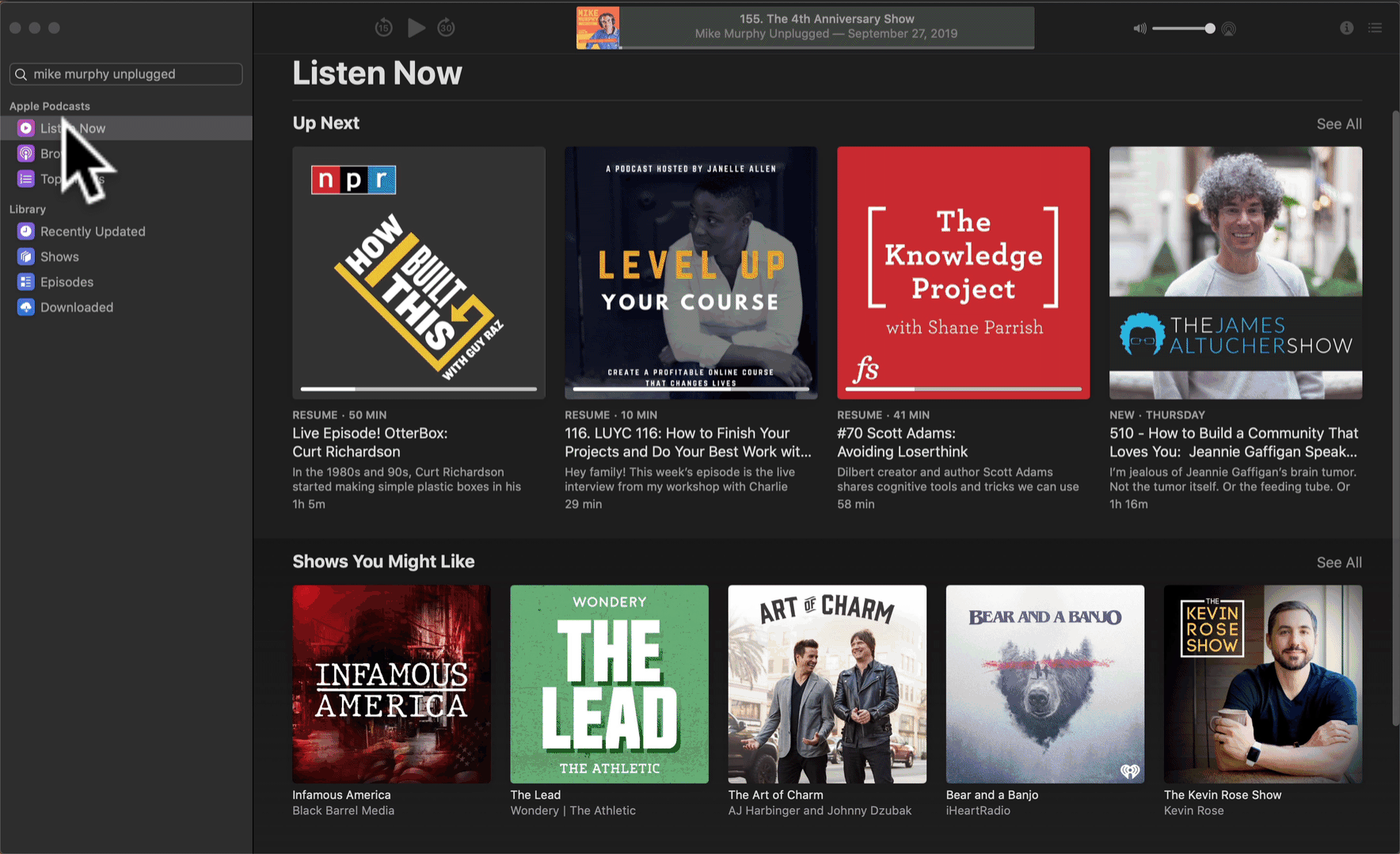Click the Shows sidebar icon
Screen dimensions: 1400x854
26,257
